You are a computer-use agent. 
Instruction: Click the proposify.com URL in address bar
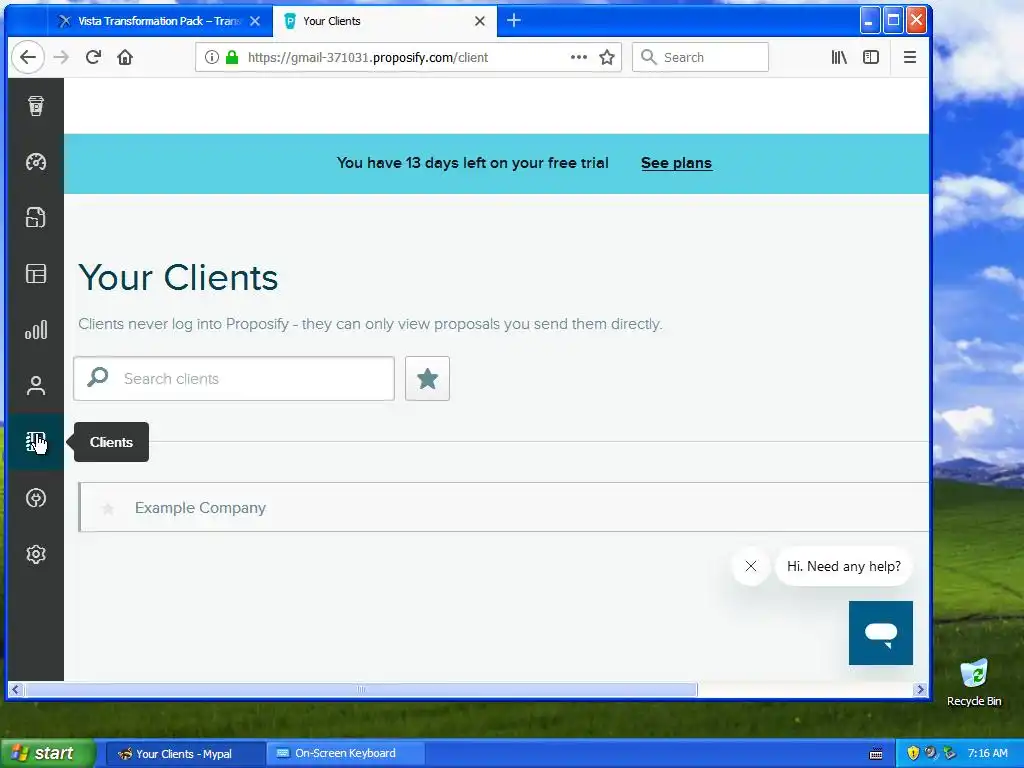[x=368, y=57]
